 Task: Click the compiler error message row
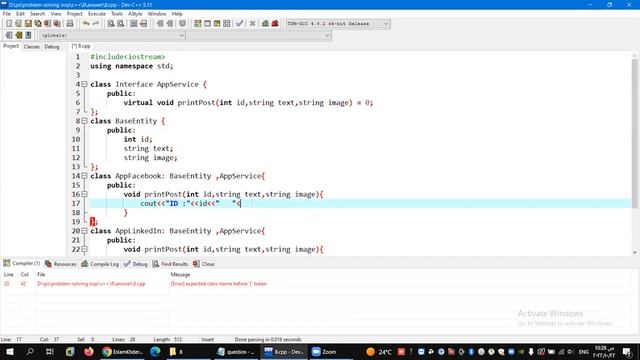coord(318,284)
